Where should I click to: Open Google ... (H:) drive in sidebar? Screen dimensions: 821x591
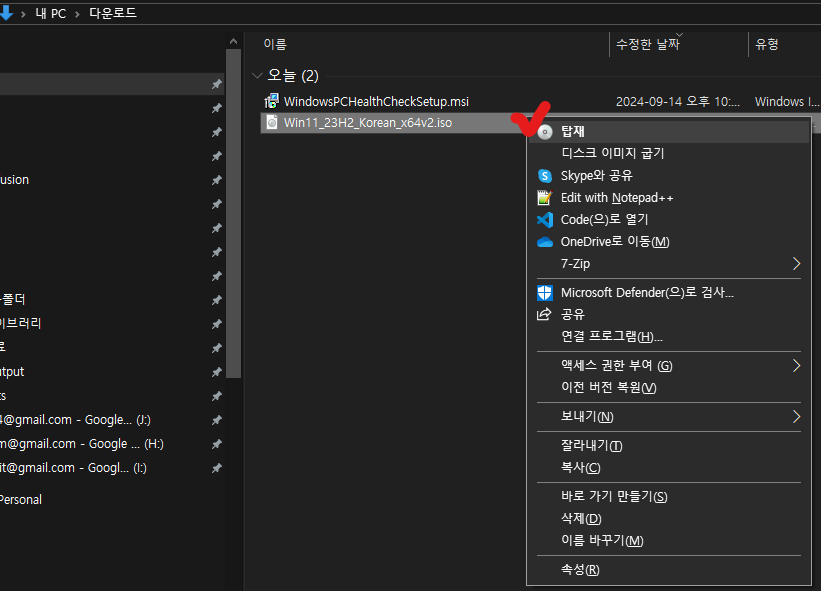(x=82, y=444)
